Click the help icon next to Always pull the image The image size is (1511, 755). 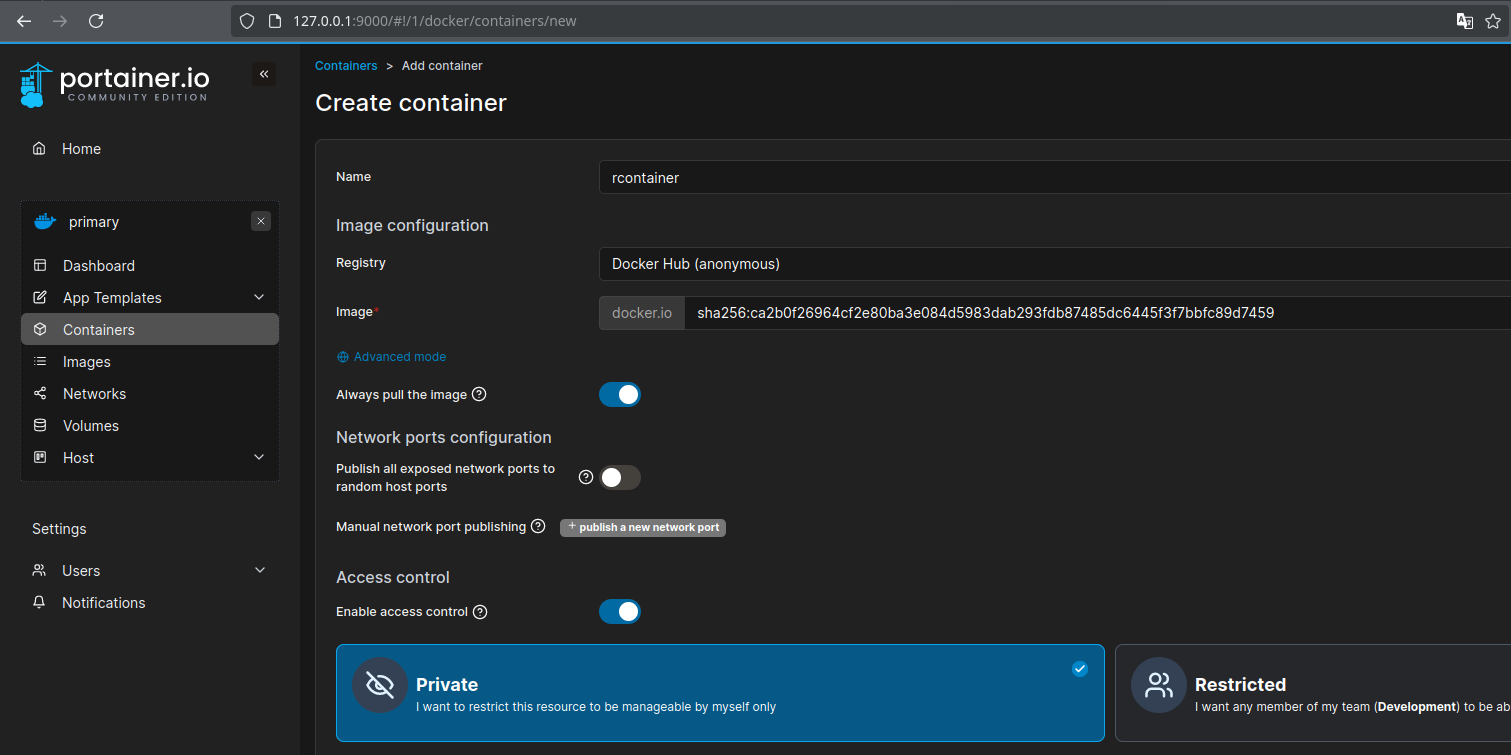(x=479, y=394)
